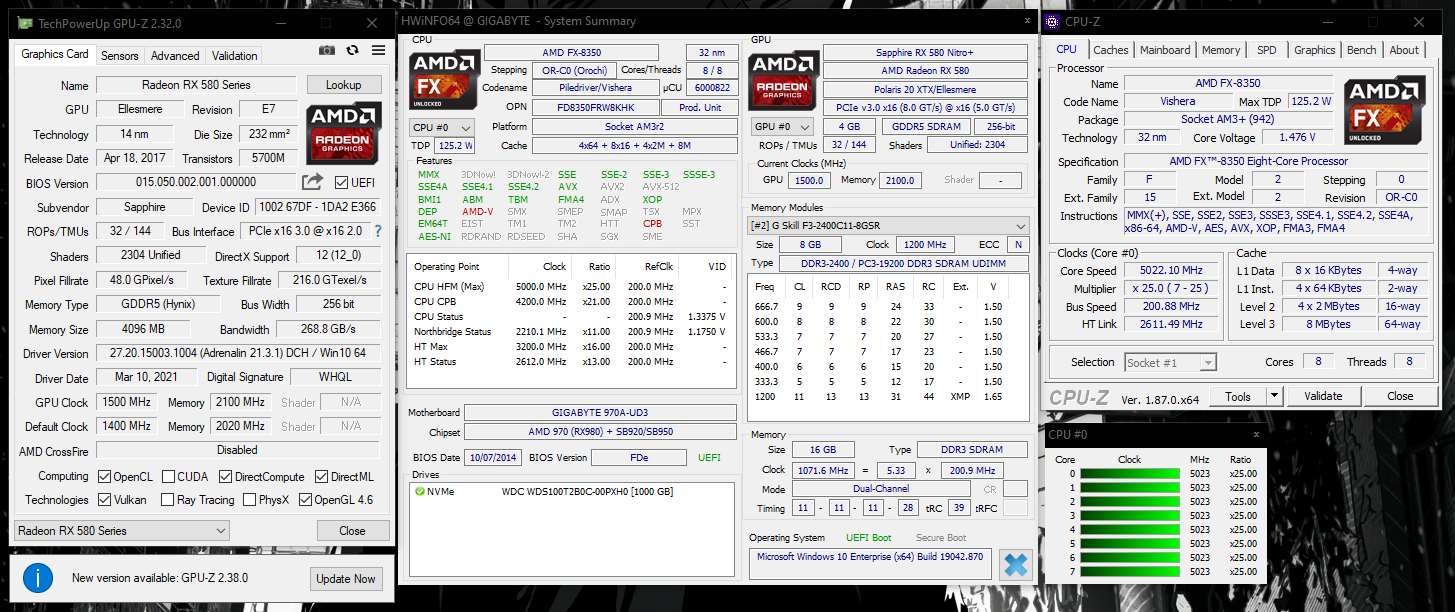Screen dimensions: 1455x612
Task: Open the SPD tab in CPU-Z
Action: click(x=1267, y=50)
